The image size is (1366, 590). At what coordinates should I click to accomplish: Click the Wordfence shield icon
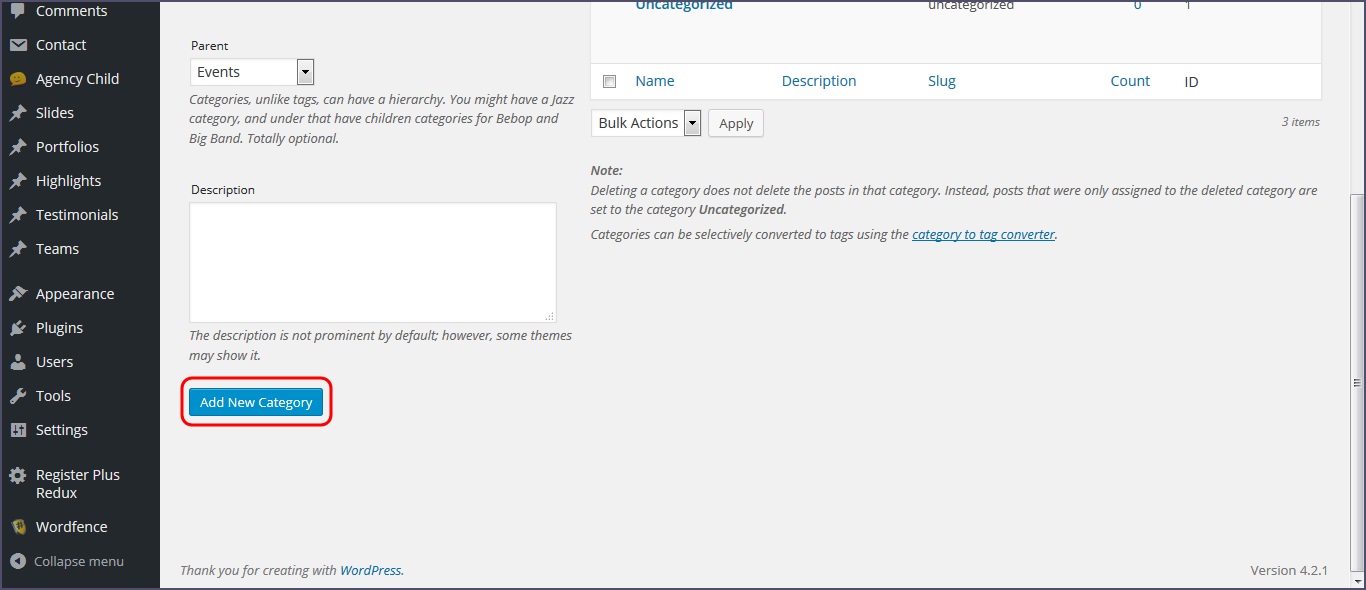click(x=18, y=527)
